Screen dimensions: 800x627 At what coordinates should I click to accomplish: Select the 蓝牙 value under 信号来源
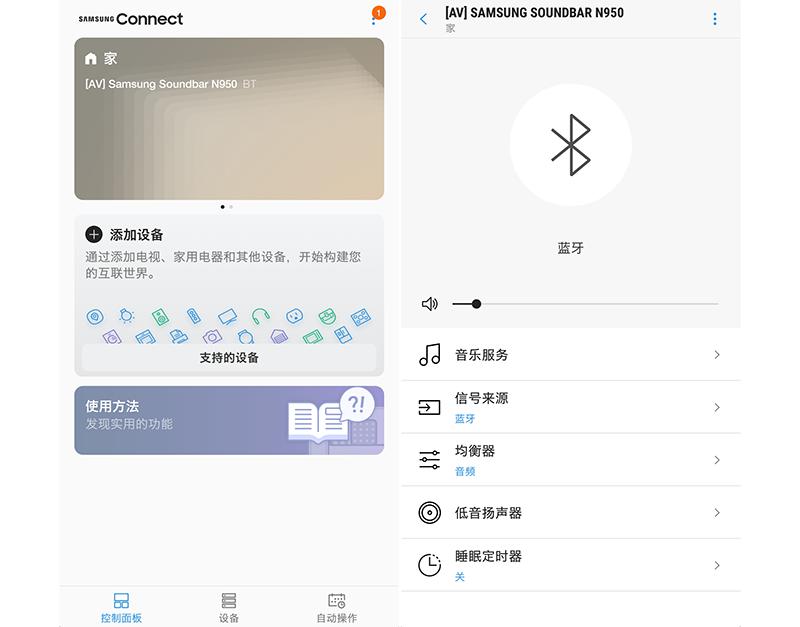coord(465,419)
